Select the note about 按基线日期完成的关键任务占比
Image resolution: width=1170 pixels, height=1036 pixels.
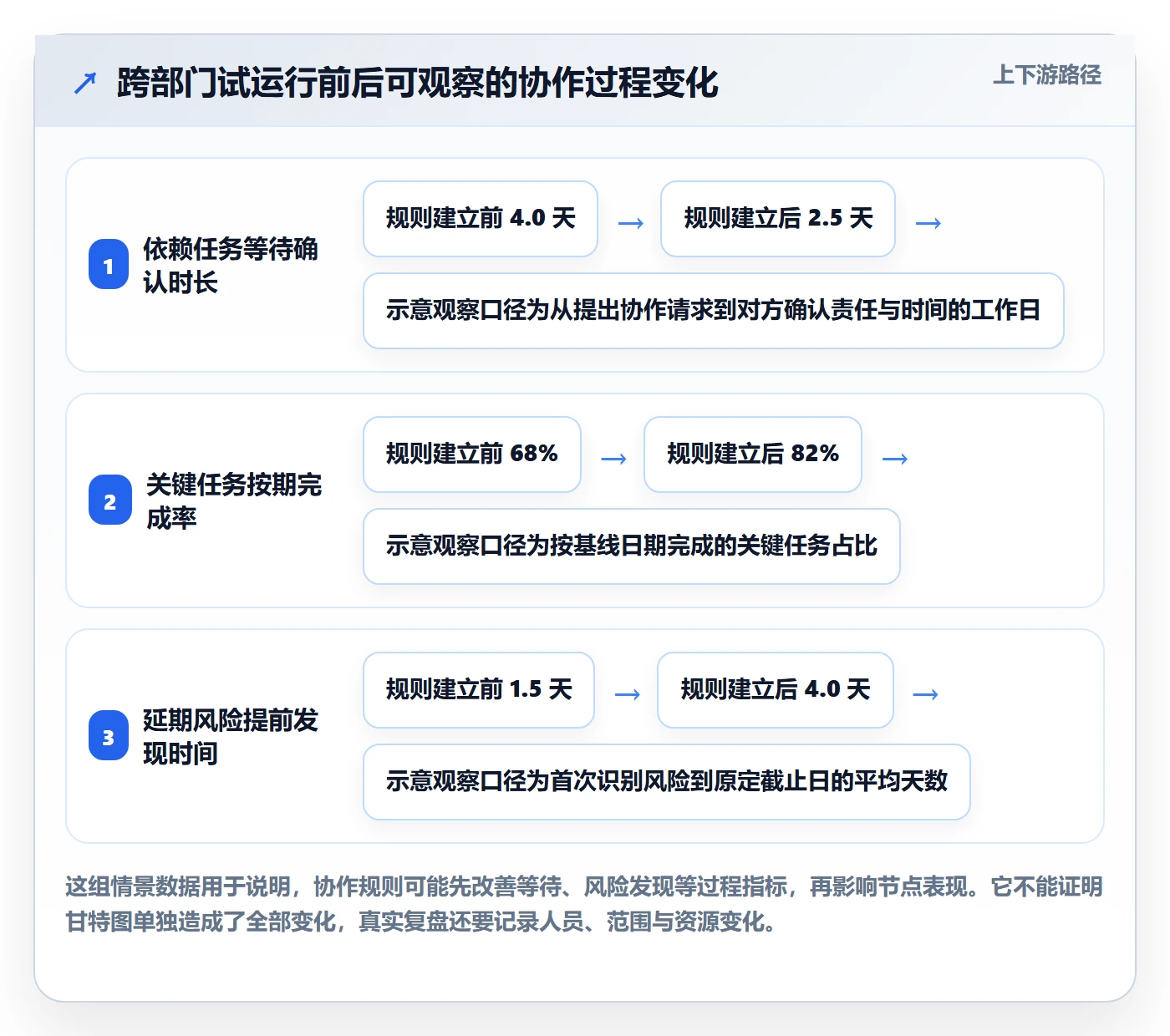[x=632, y=546]
